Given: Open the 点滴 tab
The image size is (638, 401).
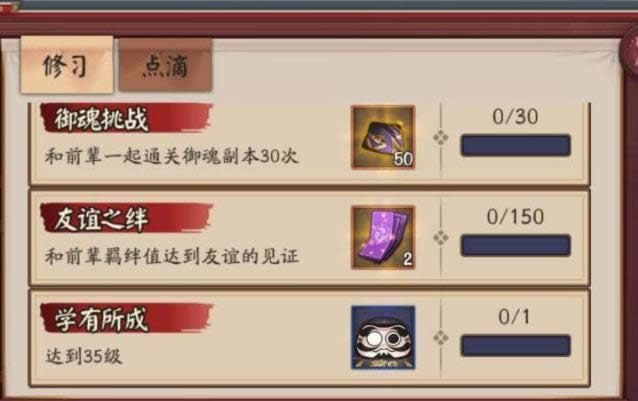Looking at the screenshot, I should pyautogui.click(x=166, y=65).
